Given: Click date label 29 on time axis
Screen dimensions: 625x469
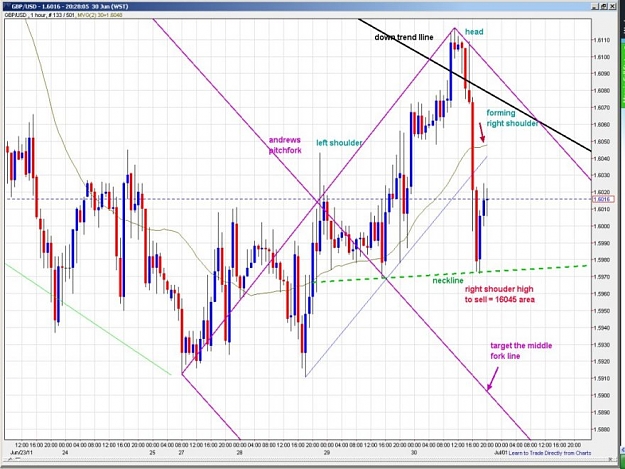Looking at the screenshot, I should 327,453.
